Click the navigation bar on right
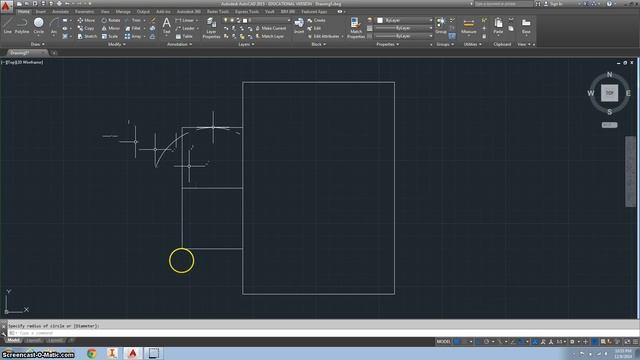640x360 pixels. (631, 171)
